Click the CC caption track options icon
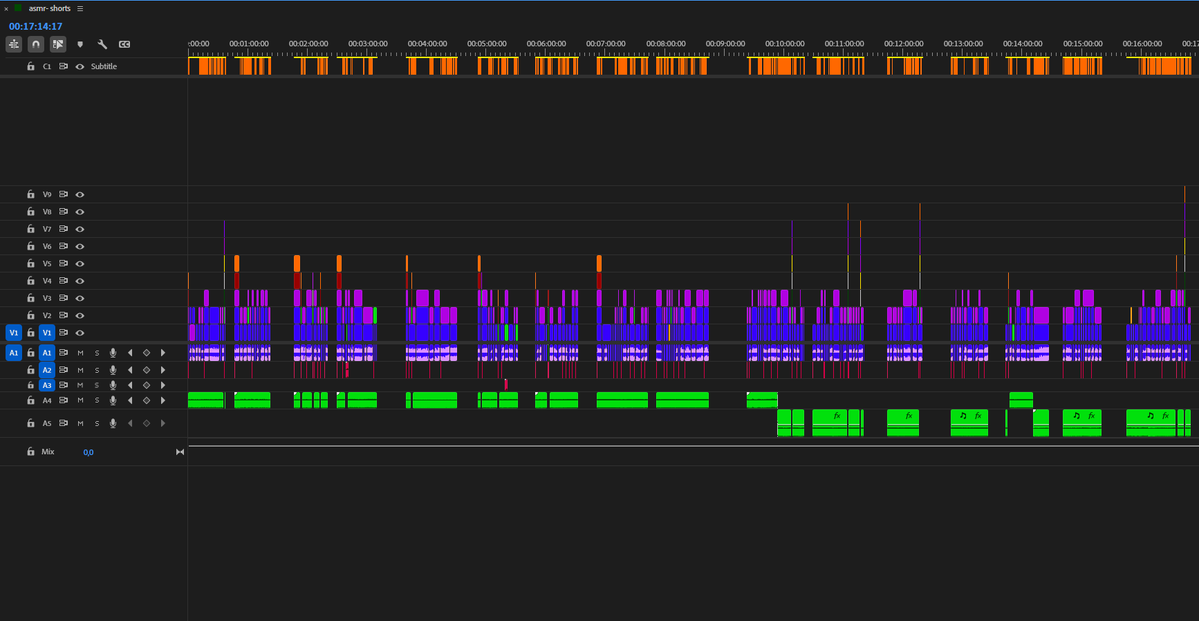1199x621 pixels. [125, 44]
